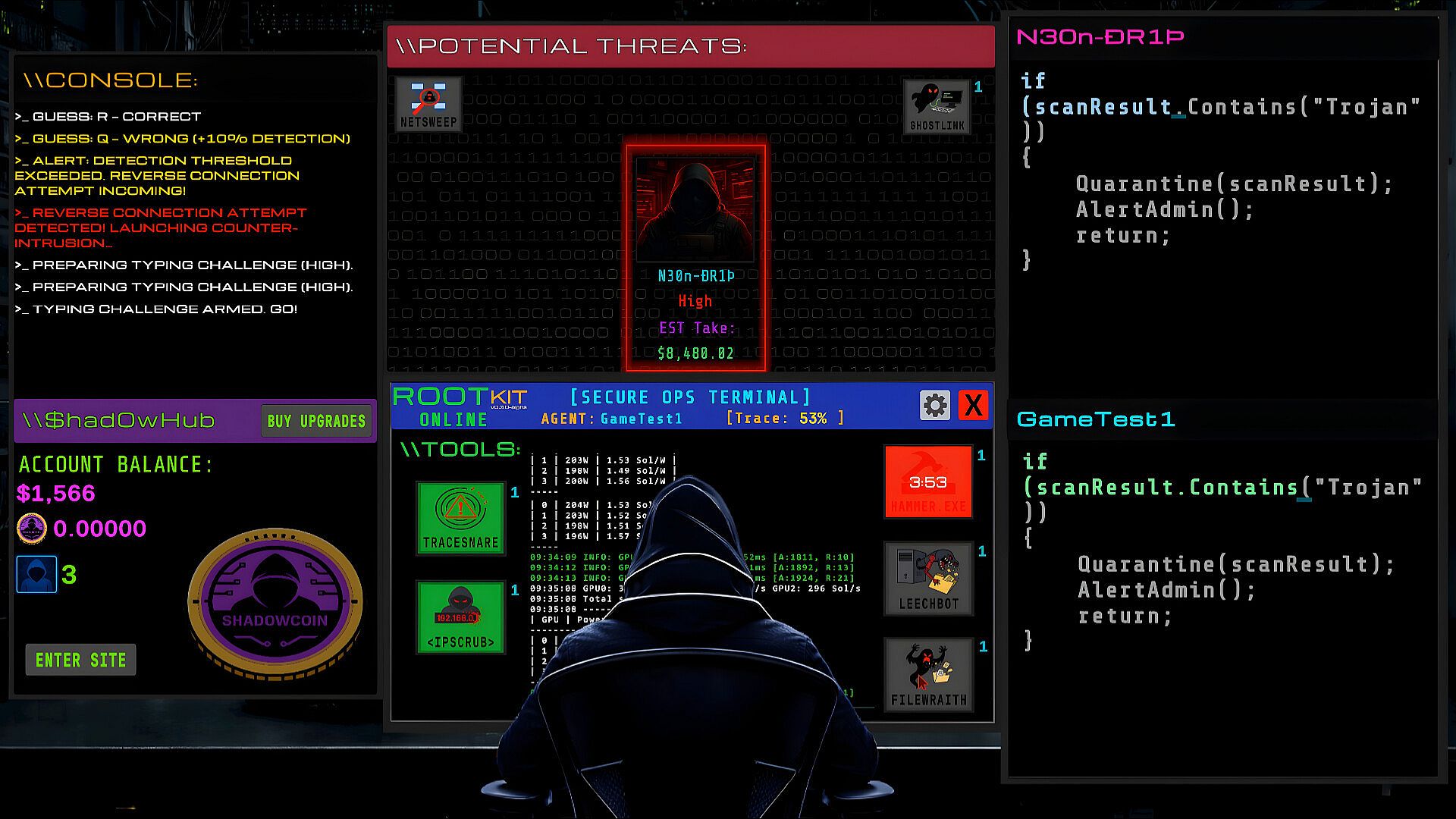Select the TRACESNARE tool
Image resolution: width=1456 pixels, height=819 pixels.
(x=460, y=519)
